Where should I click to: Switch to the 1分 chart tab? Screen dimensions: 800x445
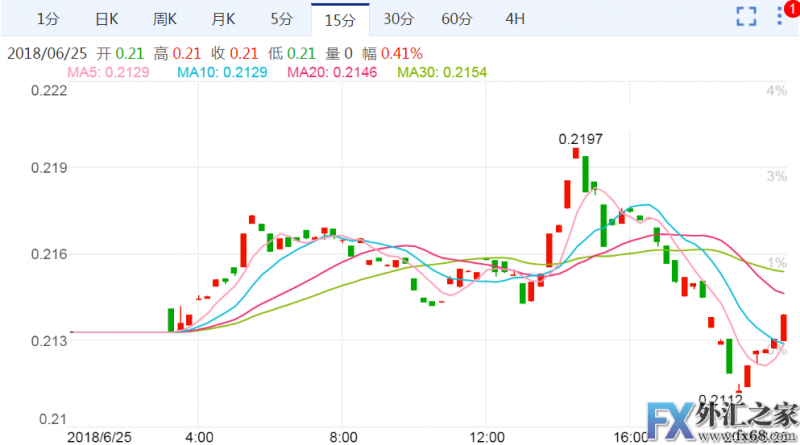[x=48, y=19]
